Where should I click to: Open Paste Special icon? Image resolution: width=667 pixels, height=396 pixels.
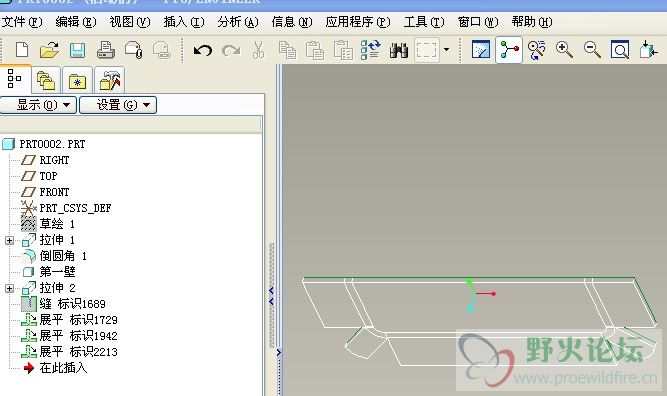pos(343,50)
